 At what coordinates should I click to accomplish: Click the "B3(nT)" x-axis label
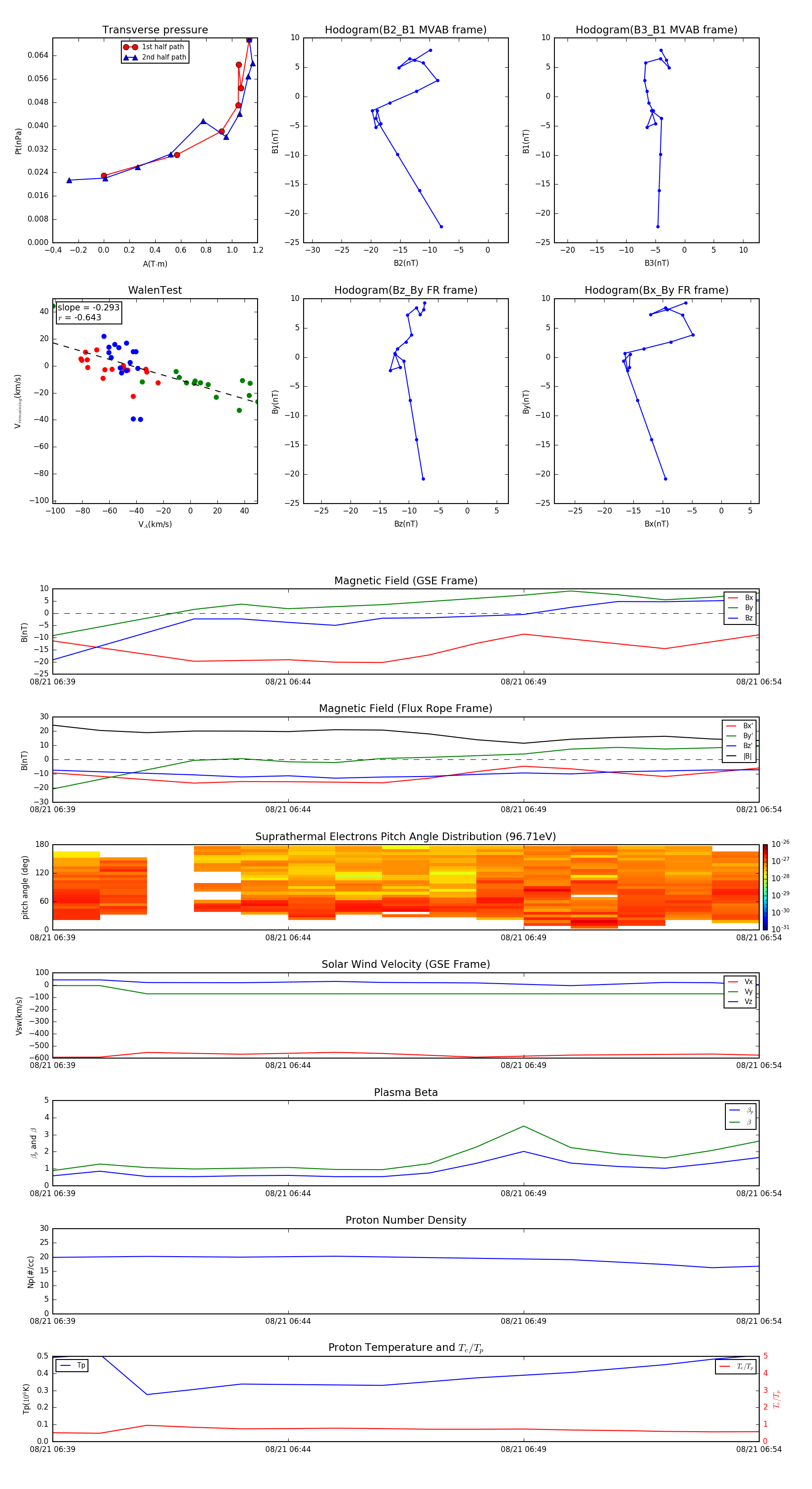[x=656, y=263]
